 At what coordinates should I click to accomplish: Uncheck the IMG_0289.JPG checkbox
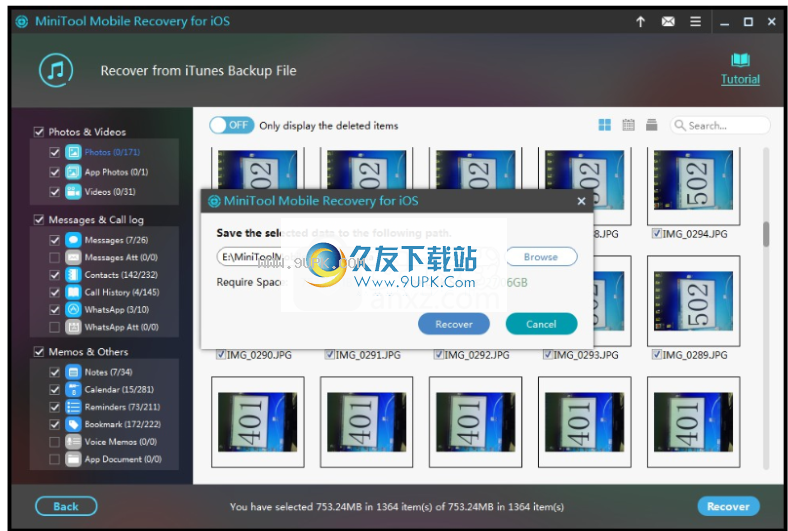[x=656, y=355]
